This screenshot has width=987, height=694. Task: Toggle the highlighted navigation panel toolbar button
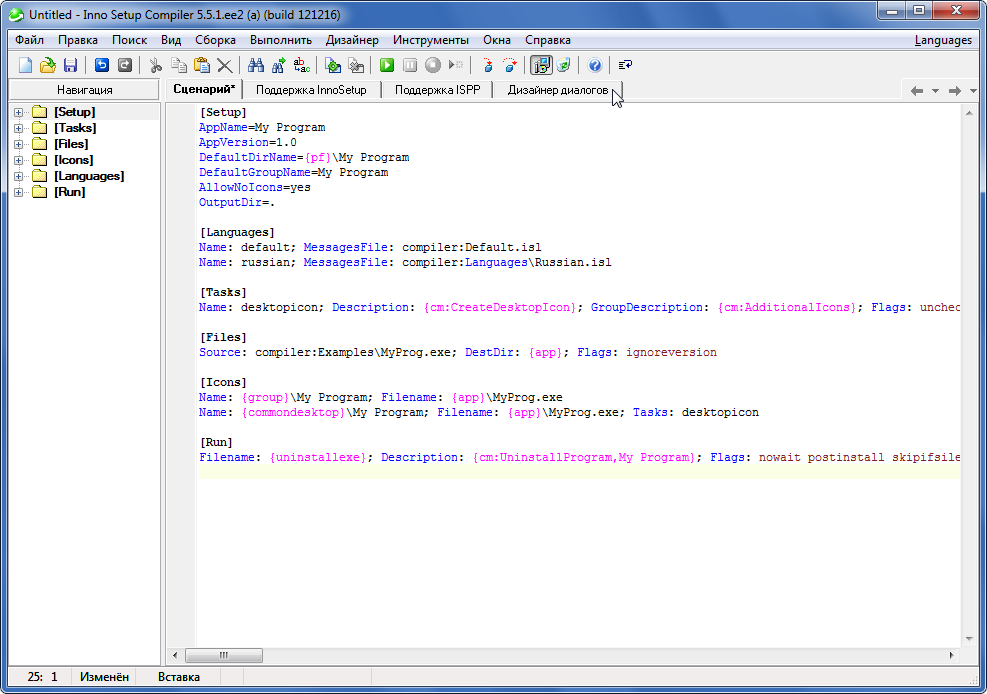[x=541, y=65]
